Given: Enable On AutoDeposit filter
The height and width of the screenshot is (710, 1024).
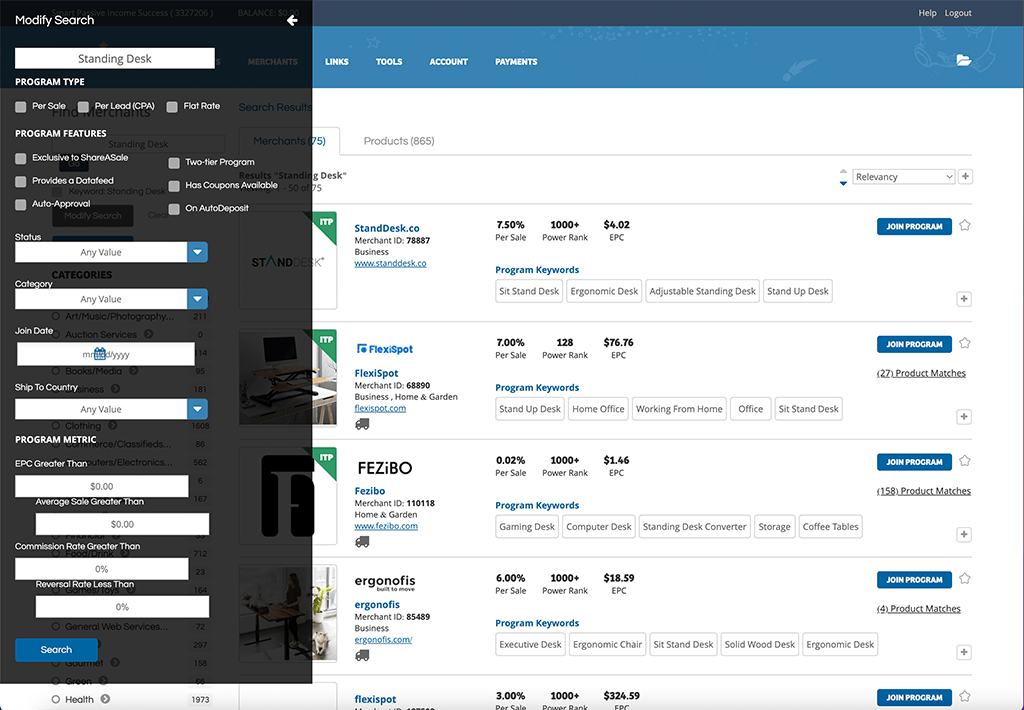Looking at the screenshot, I should [x=174, y=209].
